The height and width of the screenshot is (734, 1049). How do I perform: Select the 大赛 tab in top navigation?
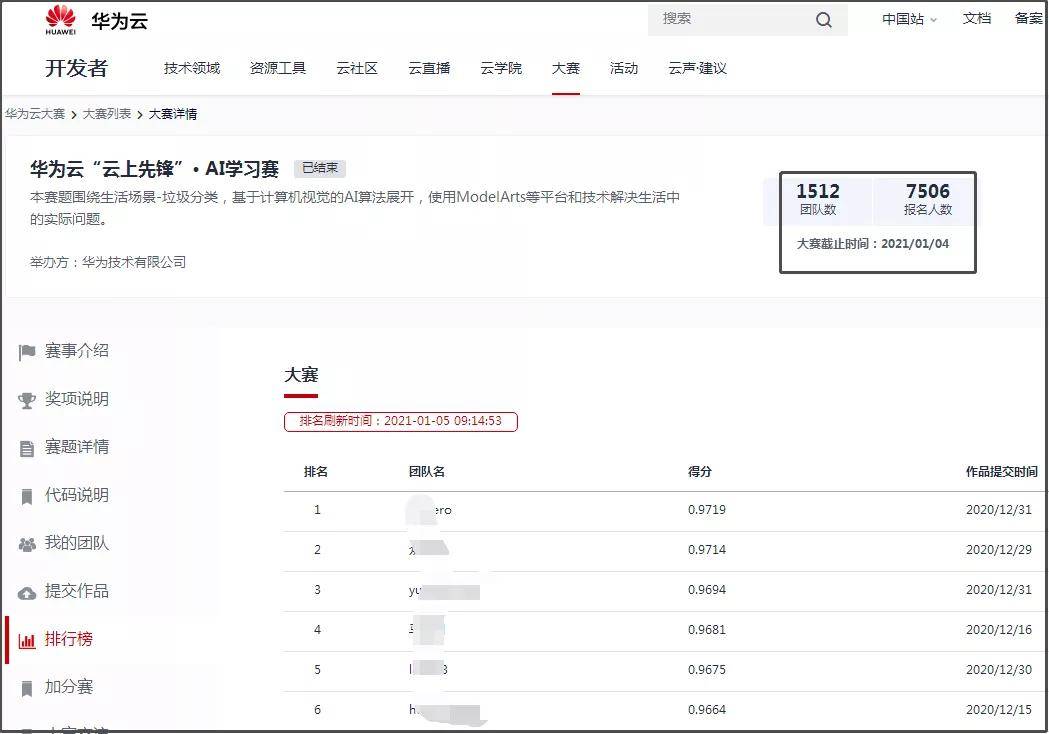tap(566, 68)
